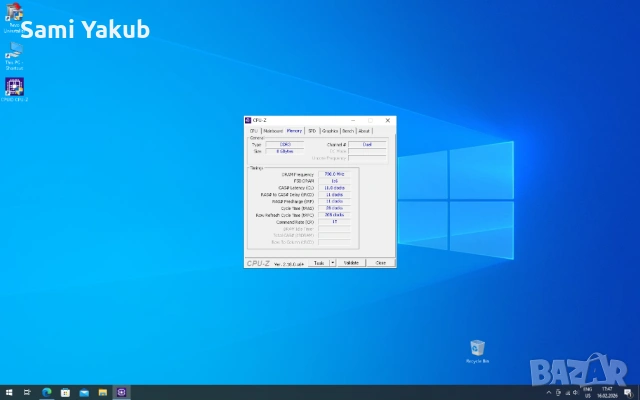
Task: Launch Microsoft Edge from the taskbar
Action: [47, 392]
